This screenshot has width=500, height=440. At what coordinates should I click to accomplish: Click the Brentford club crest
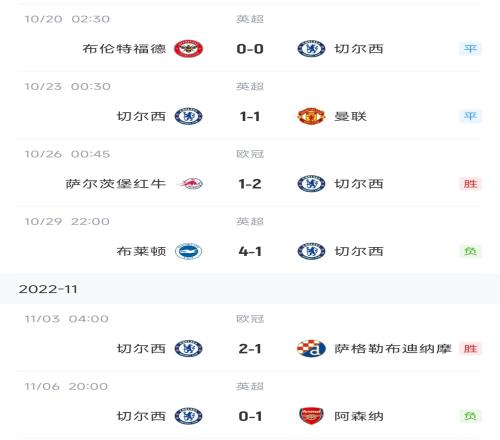pos(188,49)
